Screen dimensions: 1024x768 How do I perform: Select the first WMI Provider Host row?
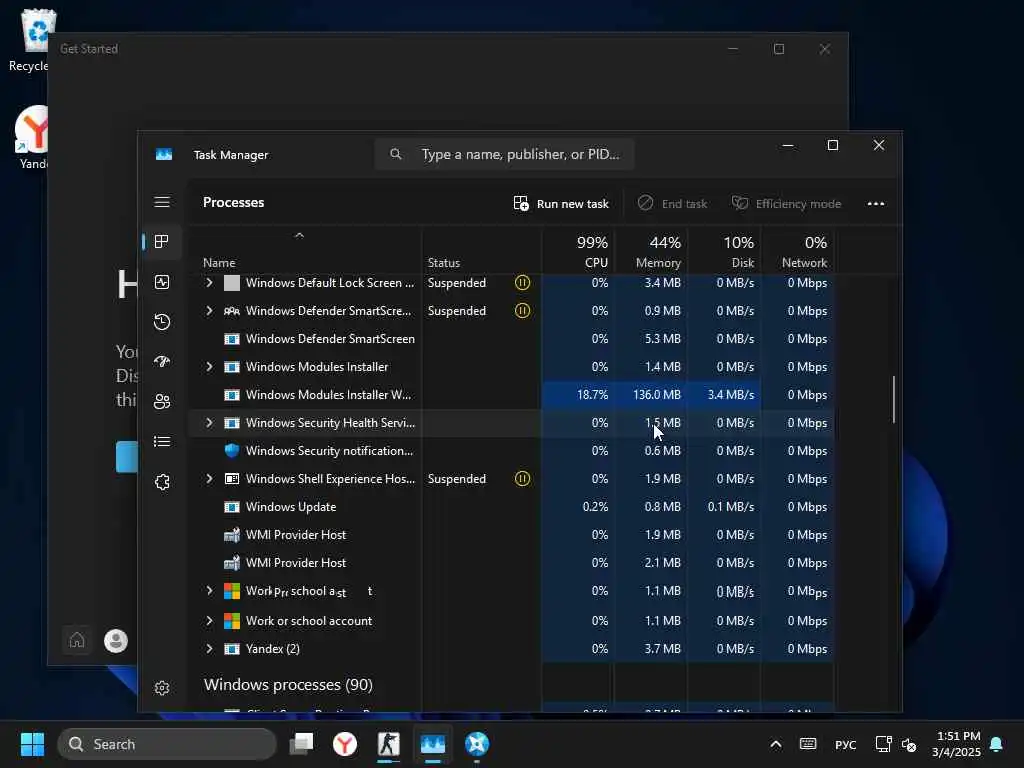point(511,535)
